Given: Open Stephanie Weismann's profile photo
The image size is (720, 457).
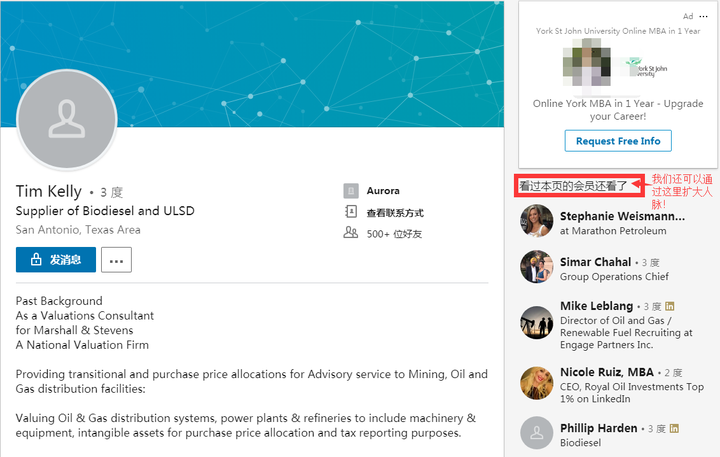Looking at the screenshot, I should 536,221.
